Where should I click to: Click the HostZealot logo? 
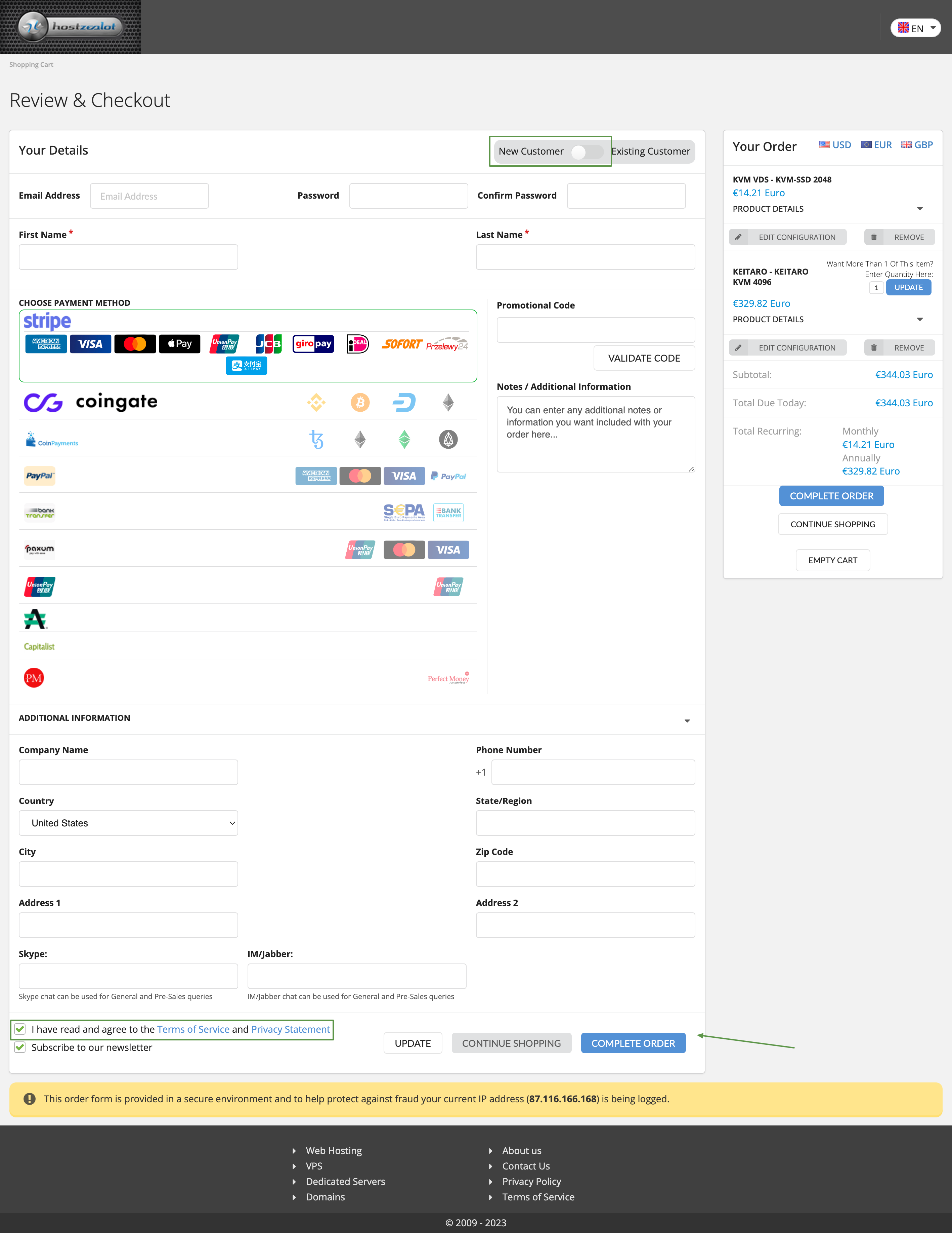pyautogui.click(x=71, y=27)
